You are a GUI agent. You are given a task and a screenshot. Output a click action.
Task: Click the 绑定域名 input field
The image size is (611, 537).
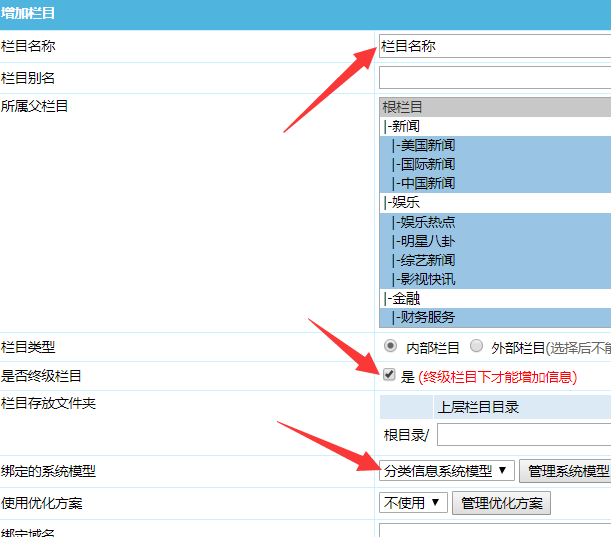(x=495, y=531)
